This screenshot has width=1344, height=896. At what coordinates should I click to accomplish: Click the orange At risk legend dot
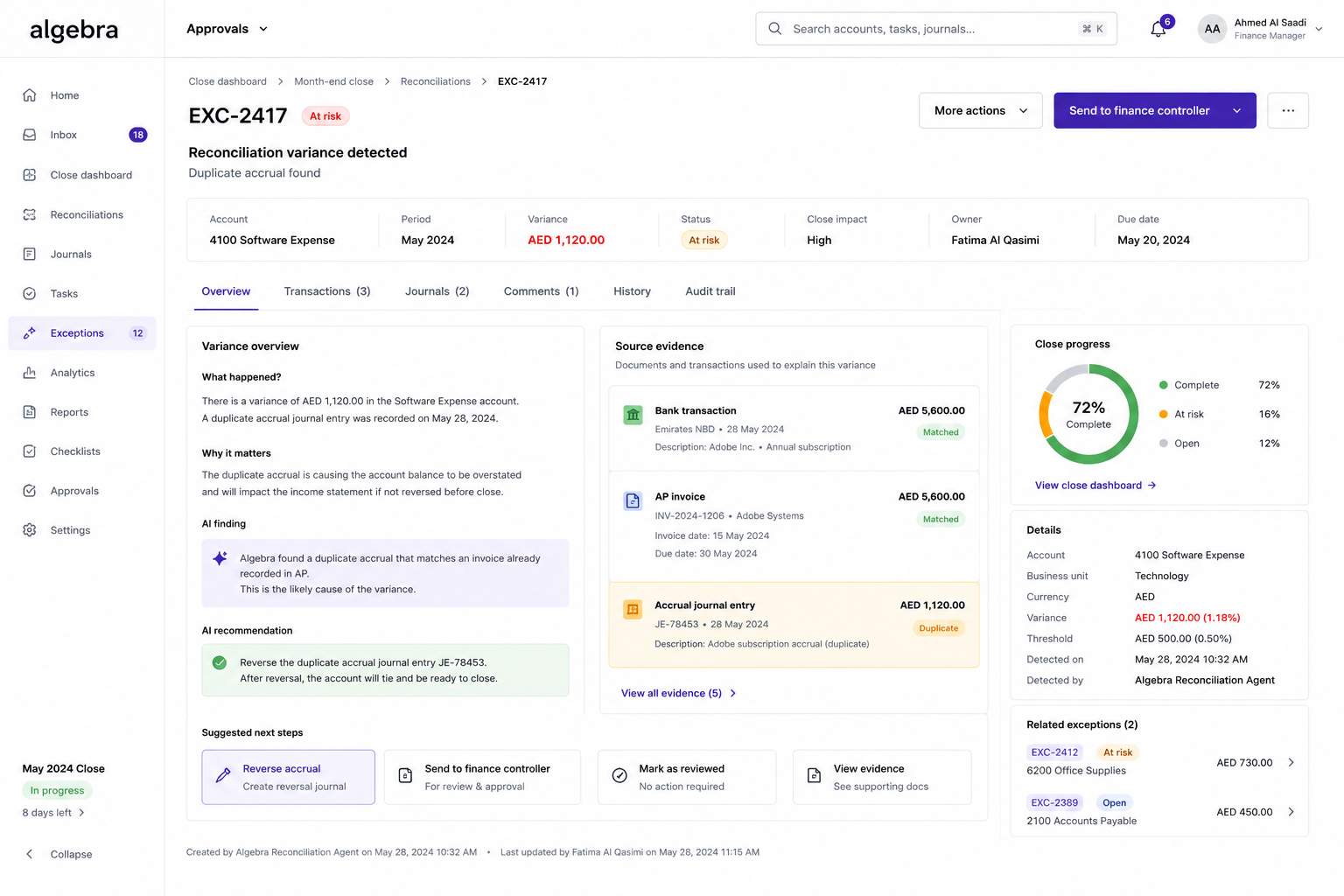click(1163, 414)
